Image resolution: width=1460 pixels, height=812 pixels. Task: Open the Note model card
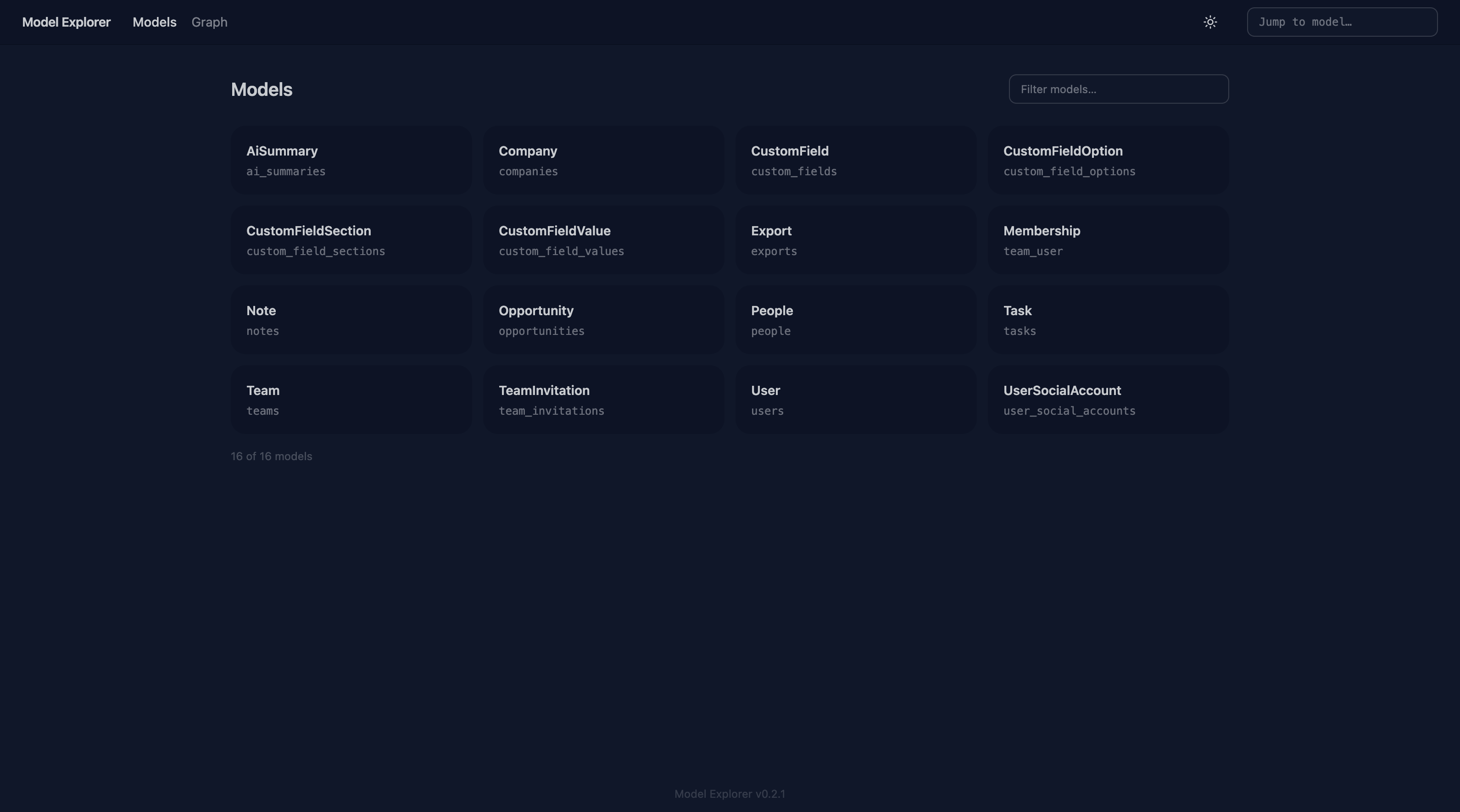351,320
